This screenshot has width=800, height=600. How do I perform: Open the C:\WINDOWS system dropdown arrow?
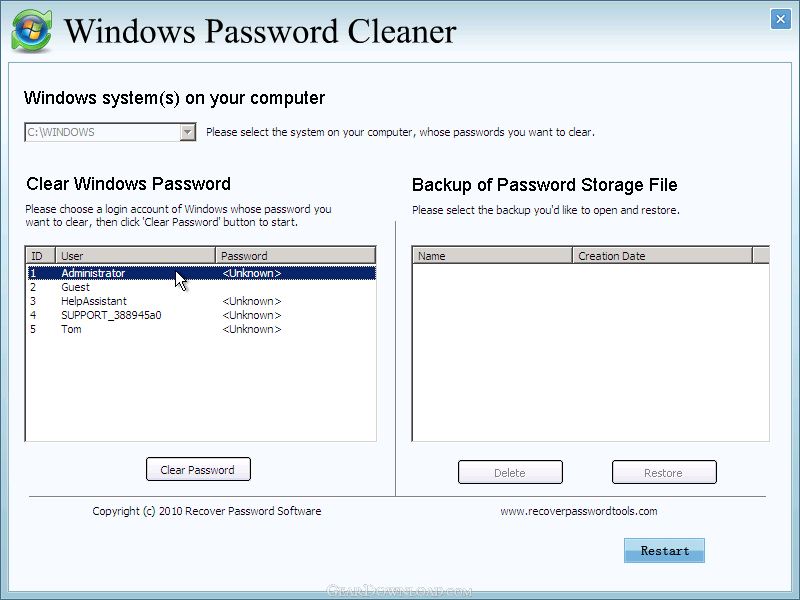tap(188, 132)
